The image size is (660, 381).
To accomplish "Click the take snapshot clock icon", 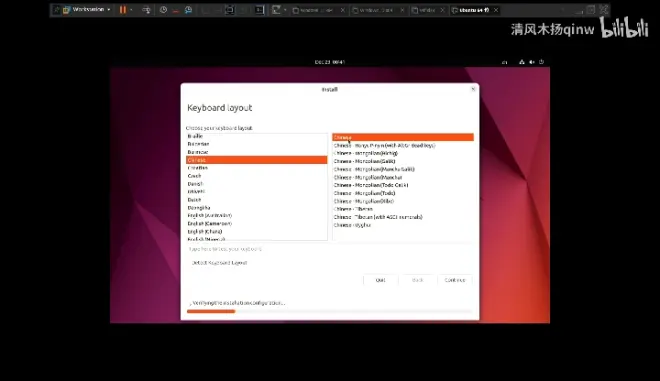I will [163, 10].
